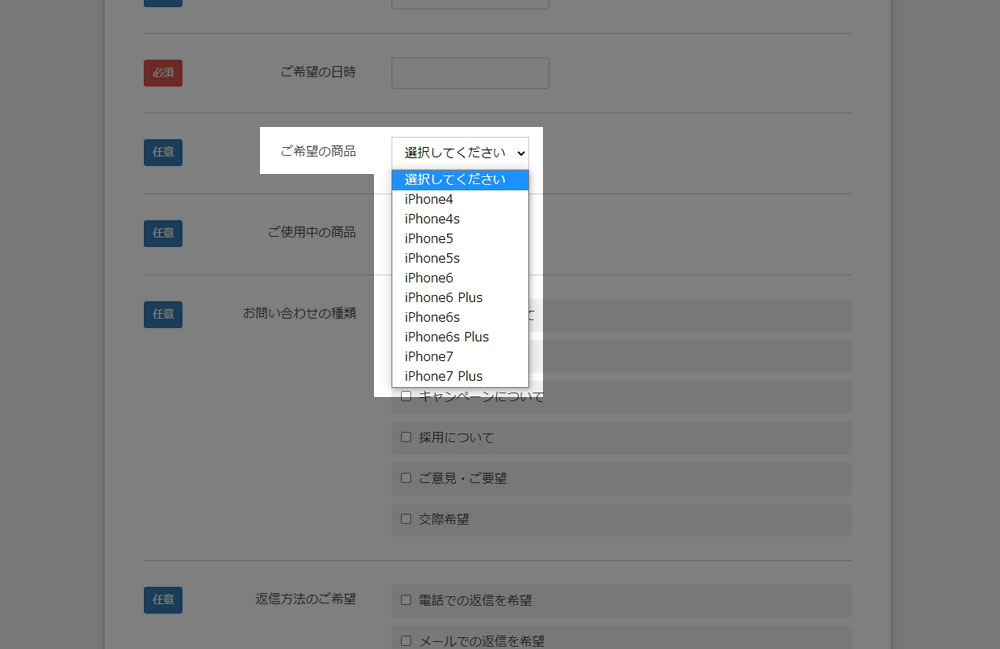Choose iPhone5 from the dropdown list
Viewport: 1000px width, 649px height.
(x=460, y=239)
